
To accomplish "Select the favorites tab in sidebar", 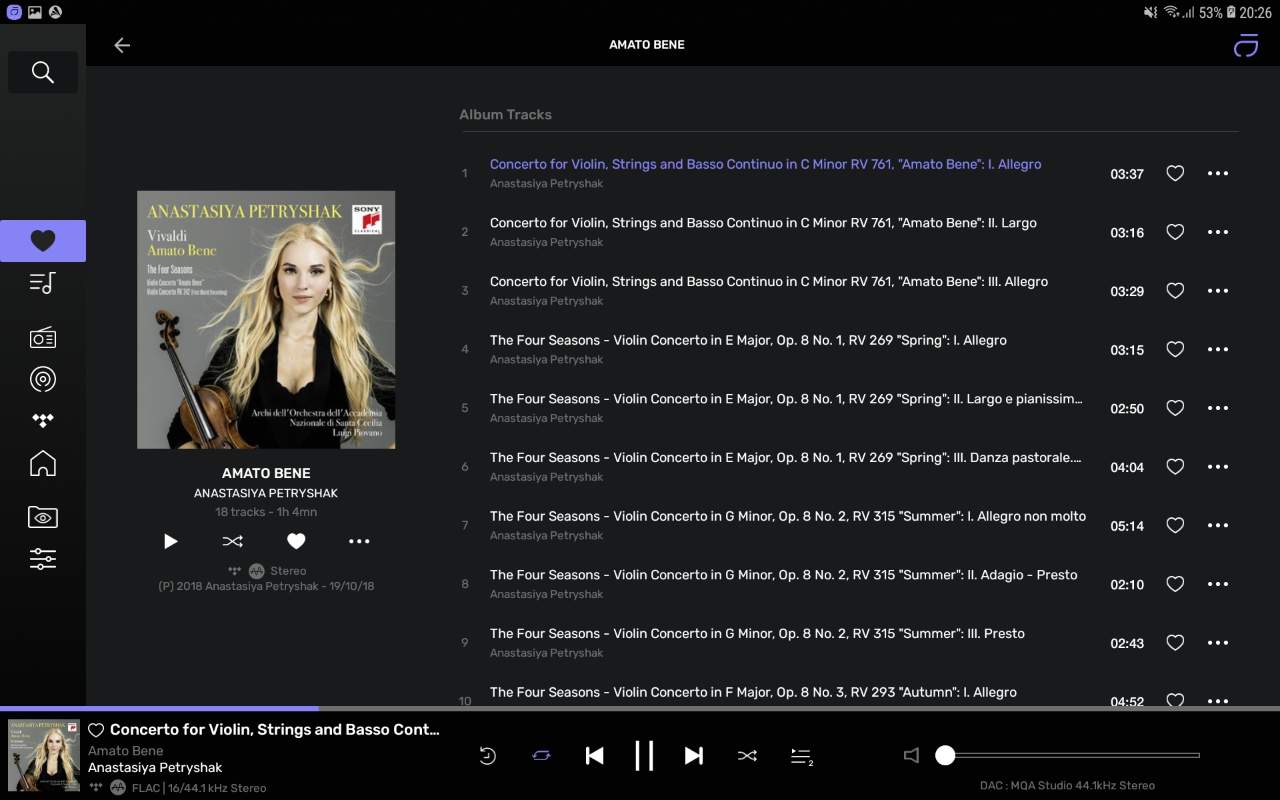I will (x=43, y=241).
